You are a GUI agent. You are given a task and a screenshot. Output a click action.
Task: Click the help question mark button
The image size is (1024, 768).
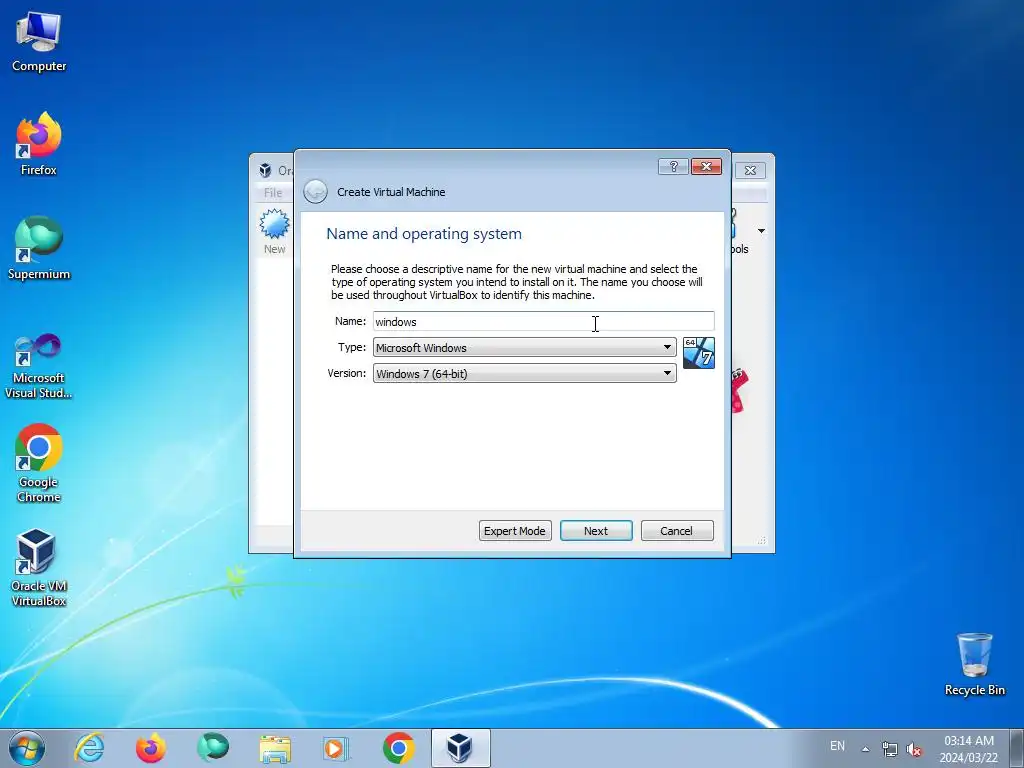(673, 167)
